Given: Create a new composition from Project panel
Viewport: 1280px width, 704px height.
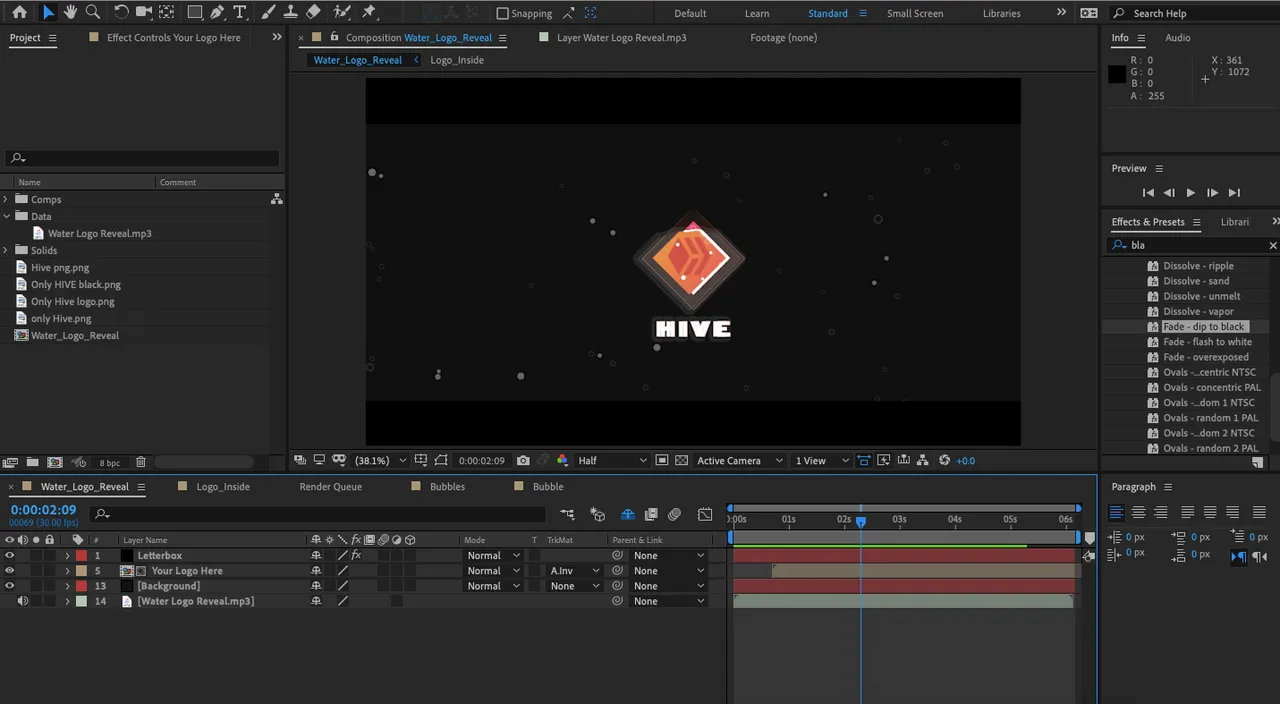Looking at the screenshot, I should [55, 462].
